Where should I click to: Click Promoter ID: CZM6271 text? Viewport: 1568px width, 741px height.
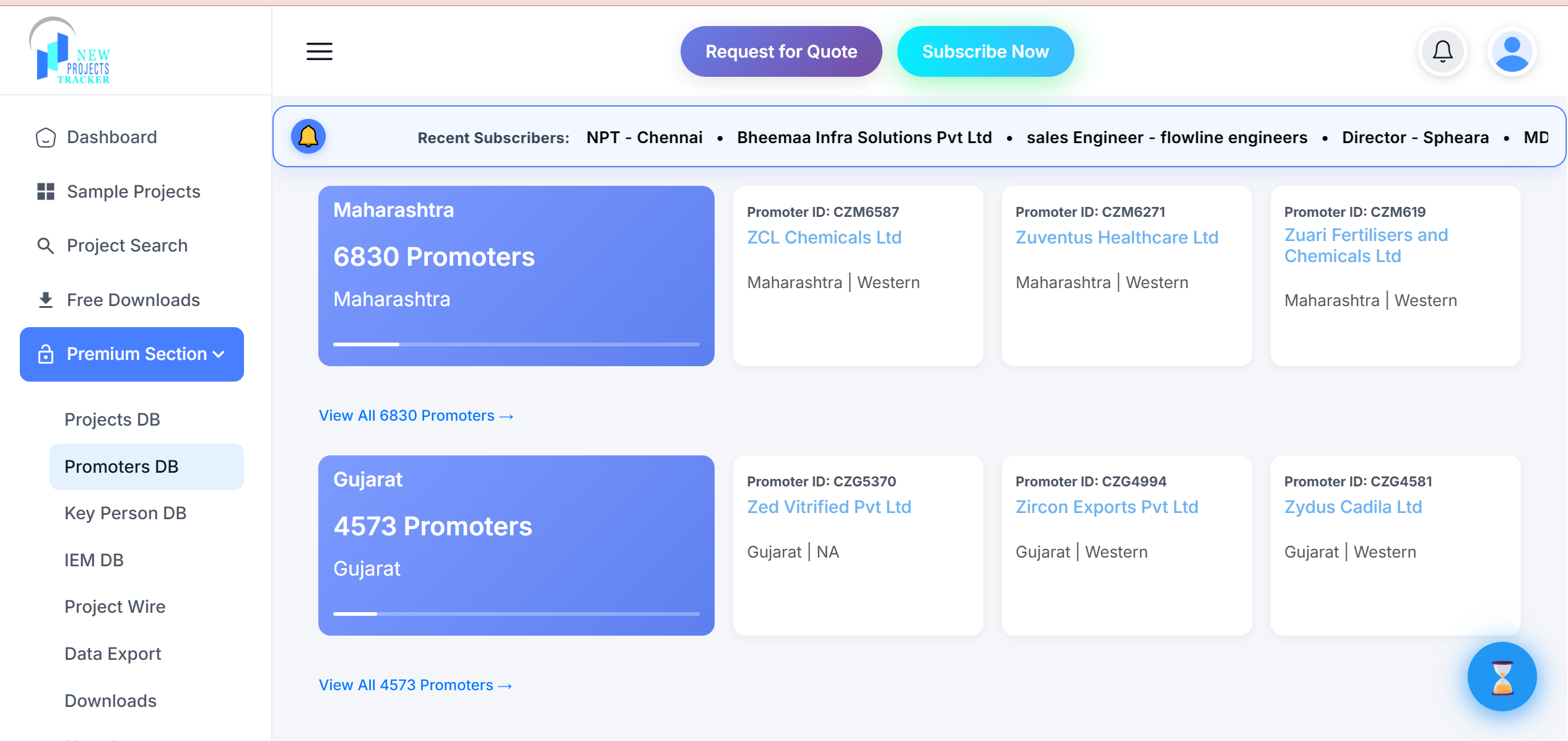tap(1090, 212)
